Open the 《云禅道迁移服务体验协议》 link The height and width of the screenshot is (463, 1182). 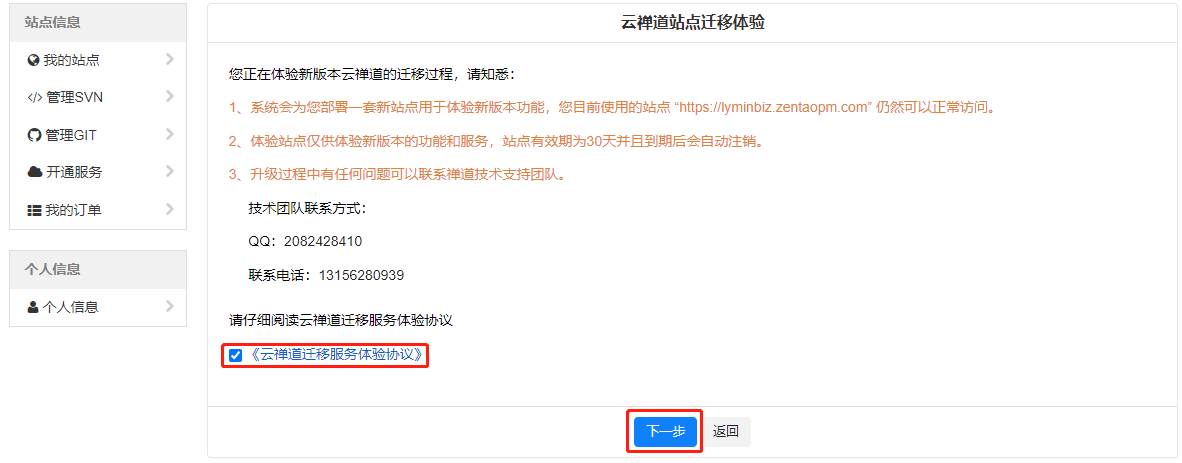[337, 354]
